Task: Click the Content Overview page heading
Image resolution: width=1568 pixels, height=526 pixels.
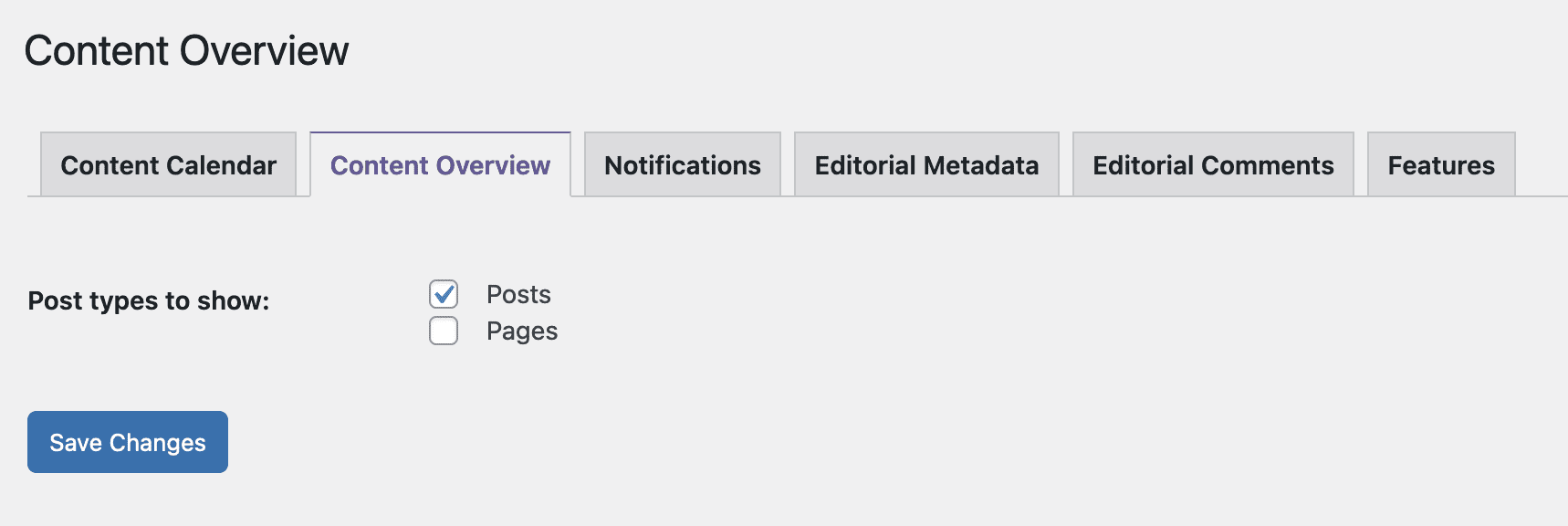Action: [x=187, y=51]
